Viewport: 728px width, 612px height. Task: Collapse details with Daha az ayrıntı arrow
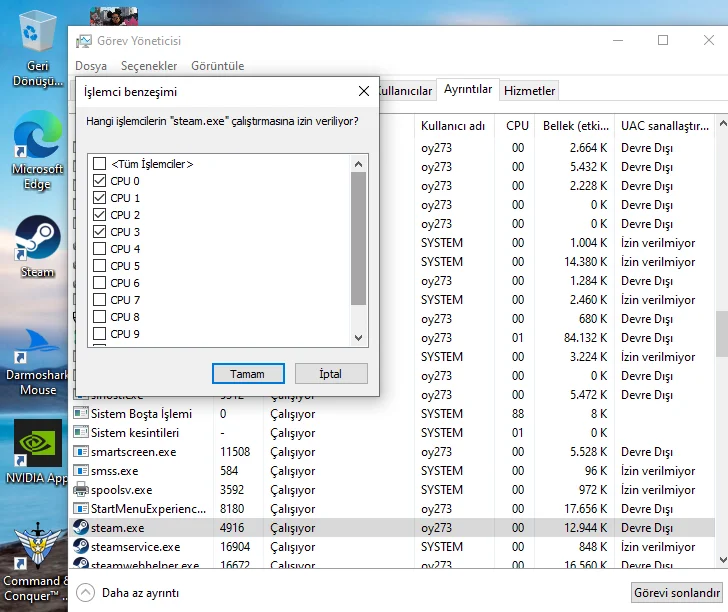pyautogui.click(x=85, y=593)
